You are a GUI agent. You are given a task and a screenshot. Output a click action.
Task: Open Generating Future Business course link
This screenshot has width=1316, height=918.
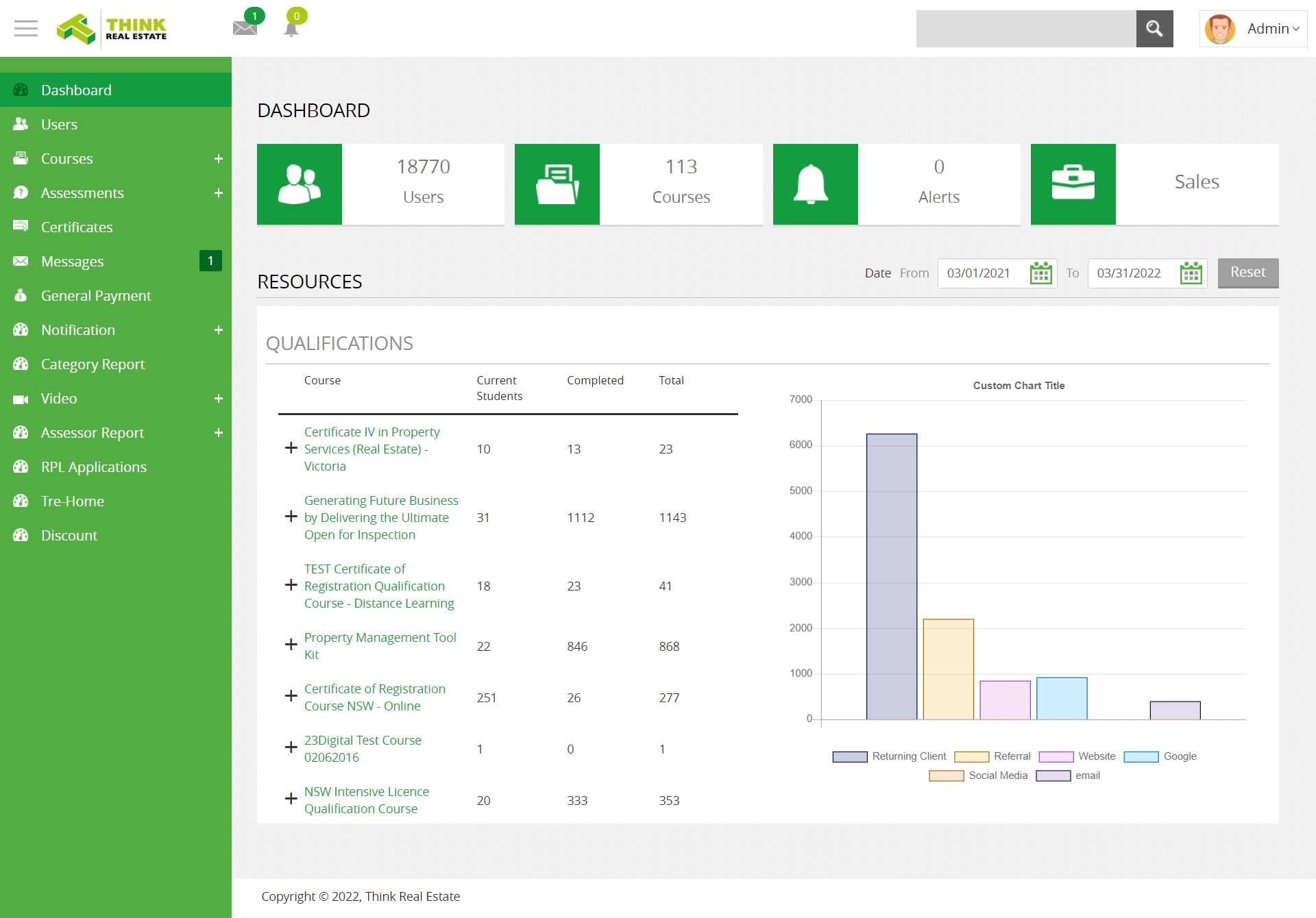coord(381,517)
